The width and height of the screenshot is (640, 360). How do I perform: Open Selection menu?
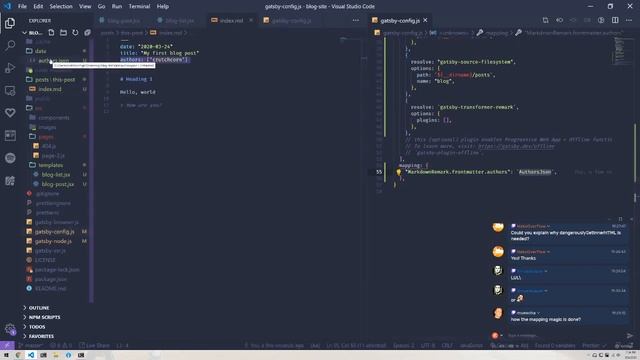[x=61, y=6]
